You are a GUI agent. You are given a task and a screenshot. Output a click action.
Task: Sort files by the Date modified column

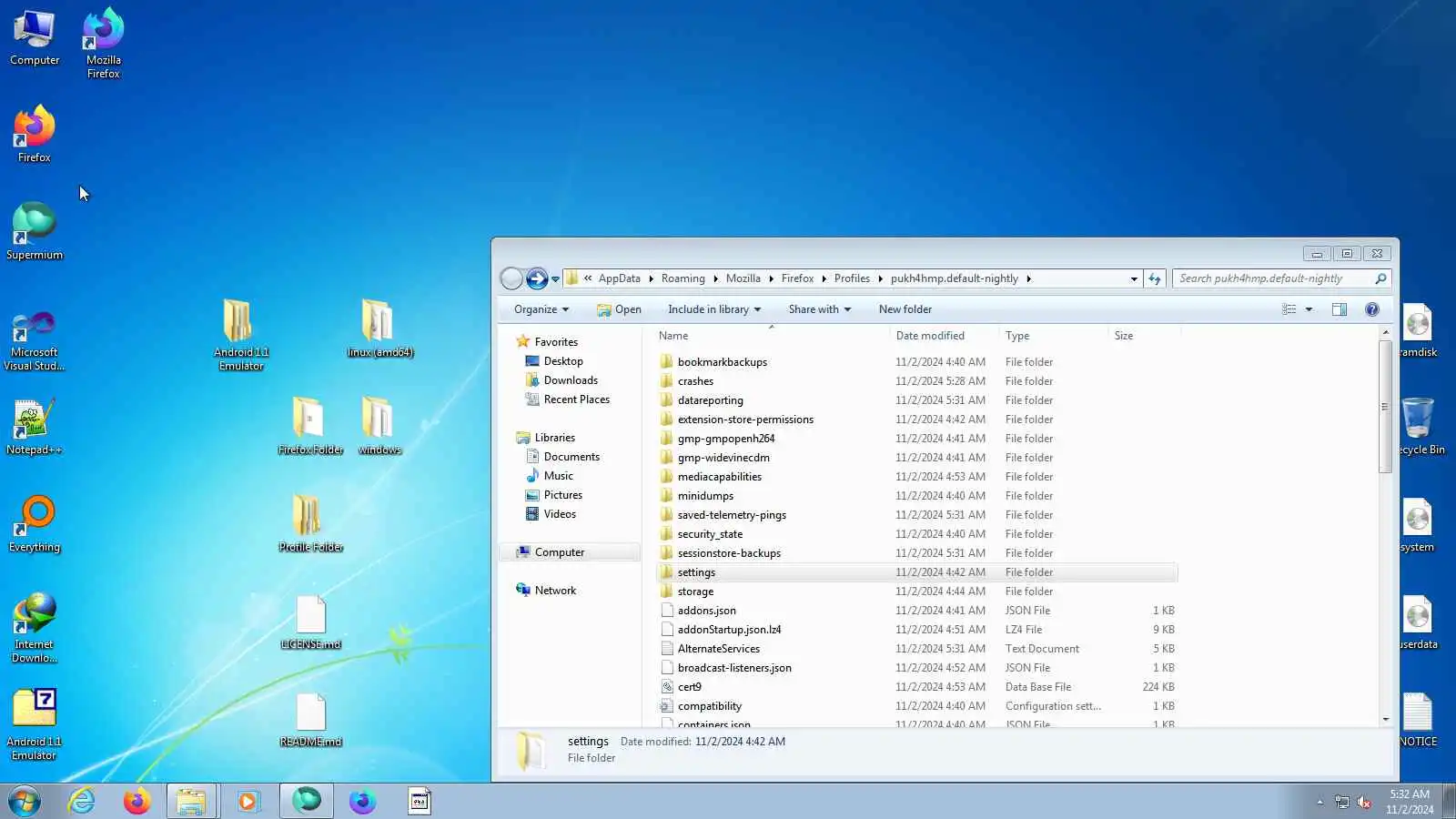(x=944, y=336)
